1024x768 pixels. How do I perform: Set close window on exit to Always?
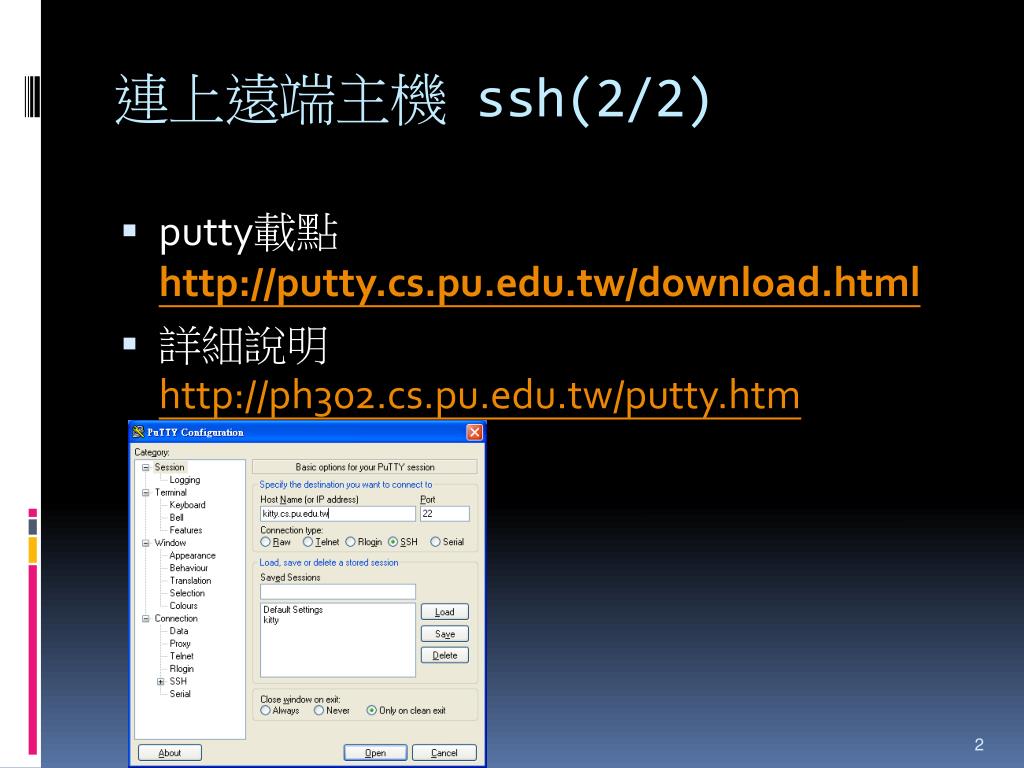click(x=265, y=711)
